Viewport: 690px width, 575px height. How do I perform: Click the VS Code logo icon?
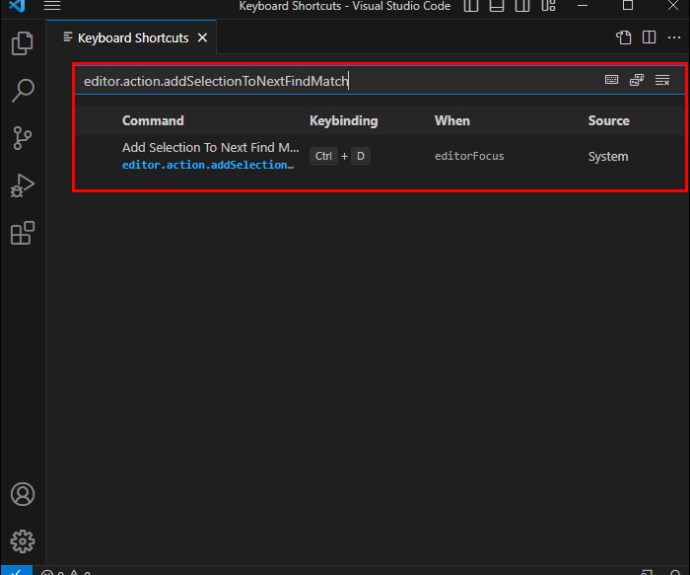click(17, 6)
